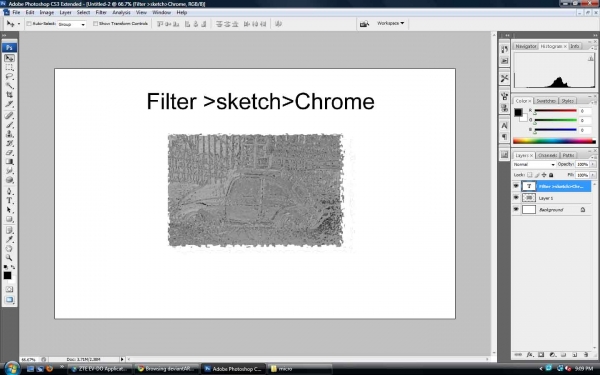Open the micro folder in the taskbar
The width and height of the screenshot is (600, 375).
(x=300, y=369)
